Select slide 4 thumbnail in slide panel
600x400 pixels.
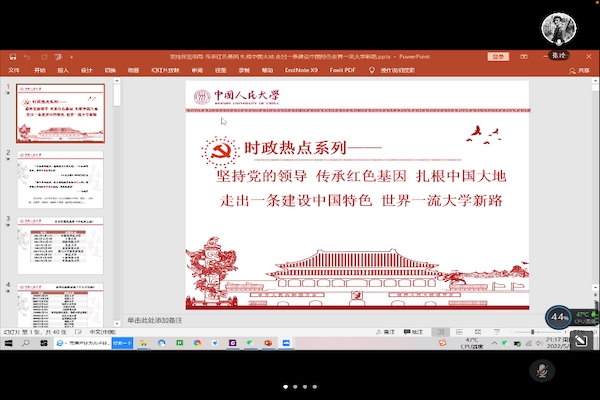pos(60,305)
